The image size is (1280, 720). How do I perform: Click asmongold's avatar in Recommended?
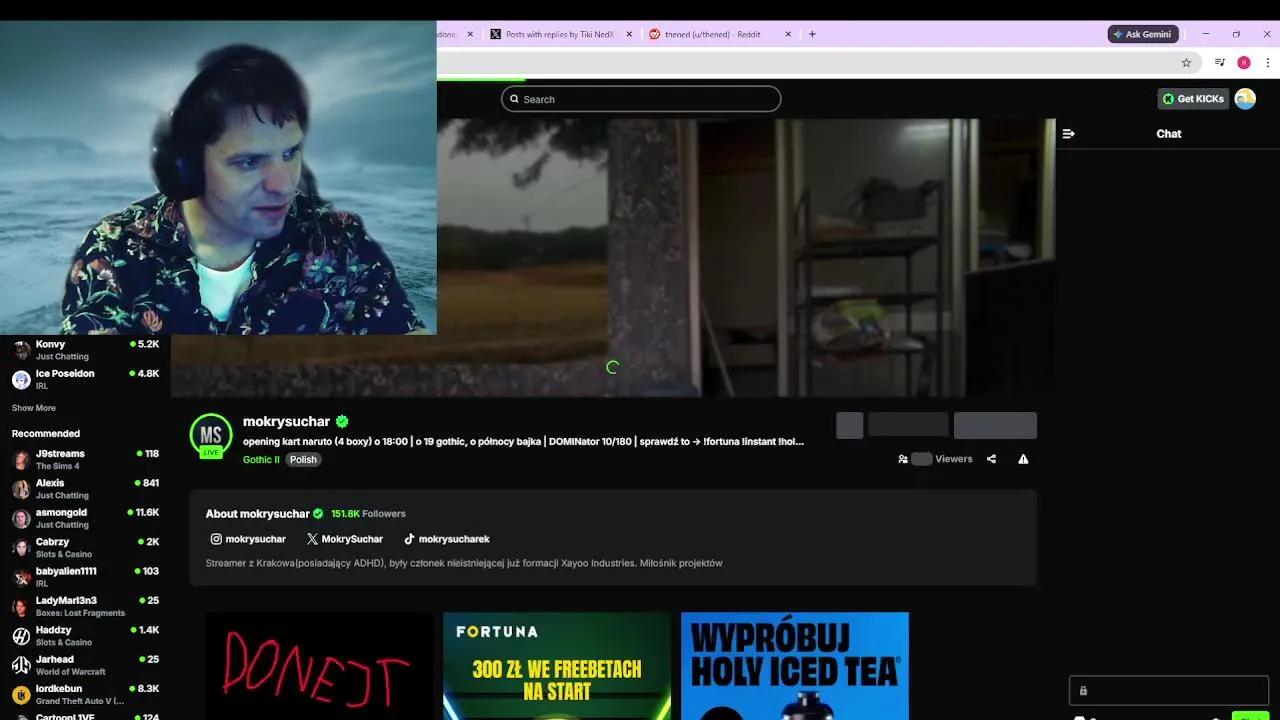point(21,518)
